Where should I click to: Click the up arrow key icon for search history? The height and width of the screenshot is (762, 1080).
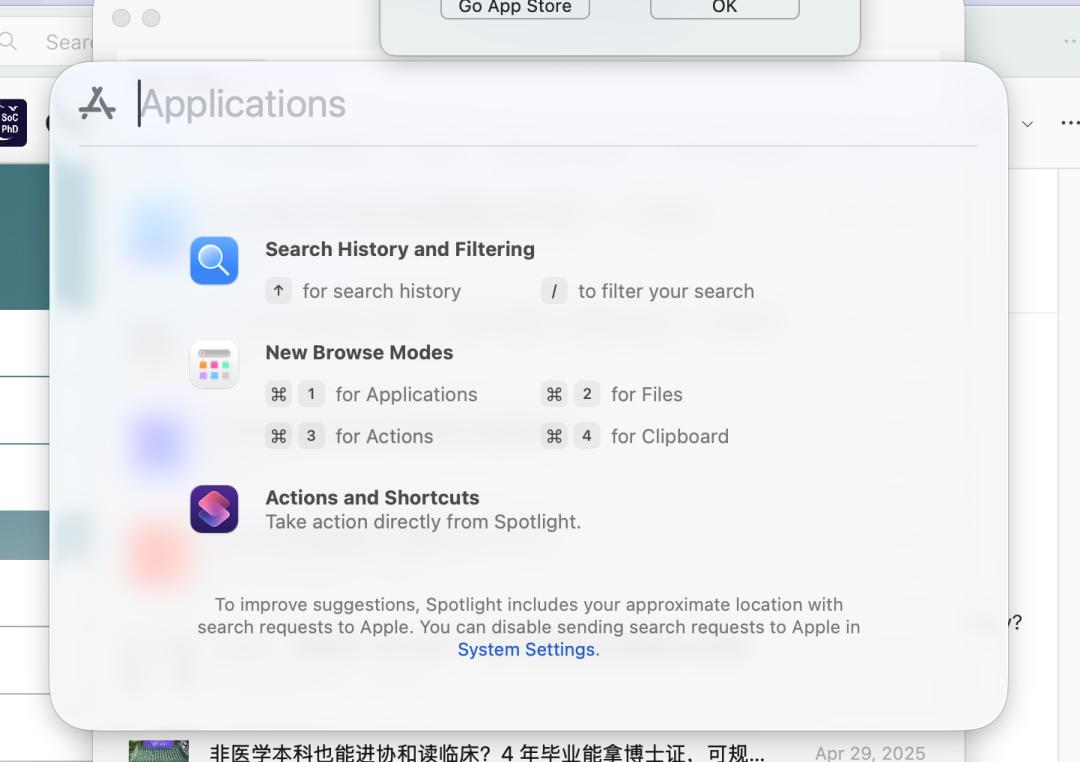(x=278, y=291)
